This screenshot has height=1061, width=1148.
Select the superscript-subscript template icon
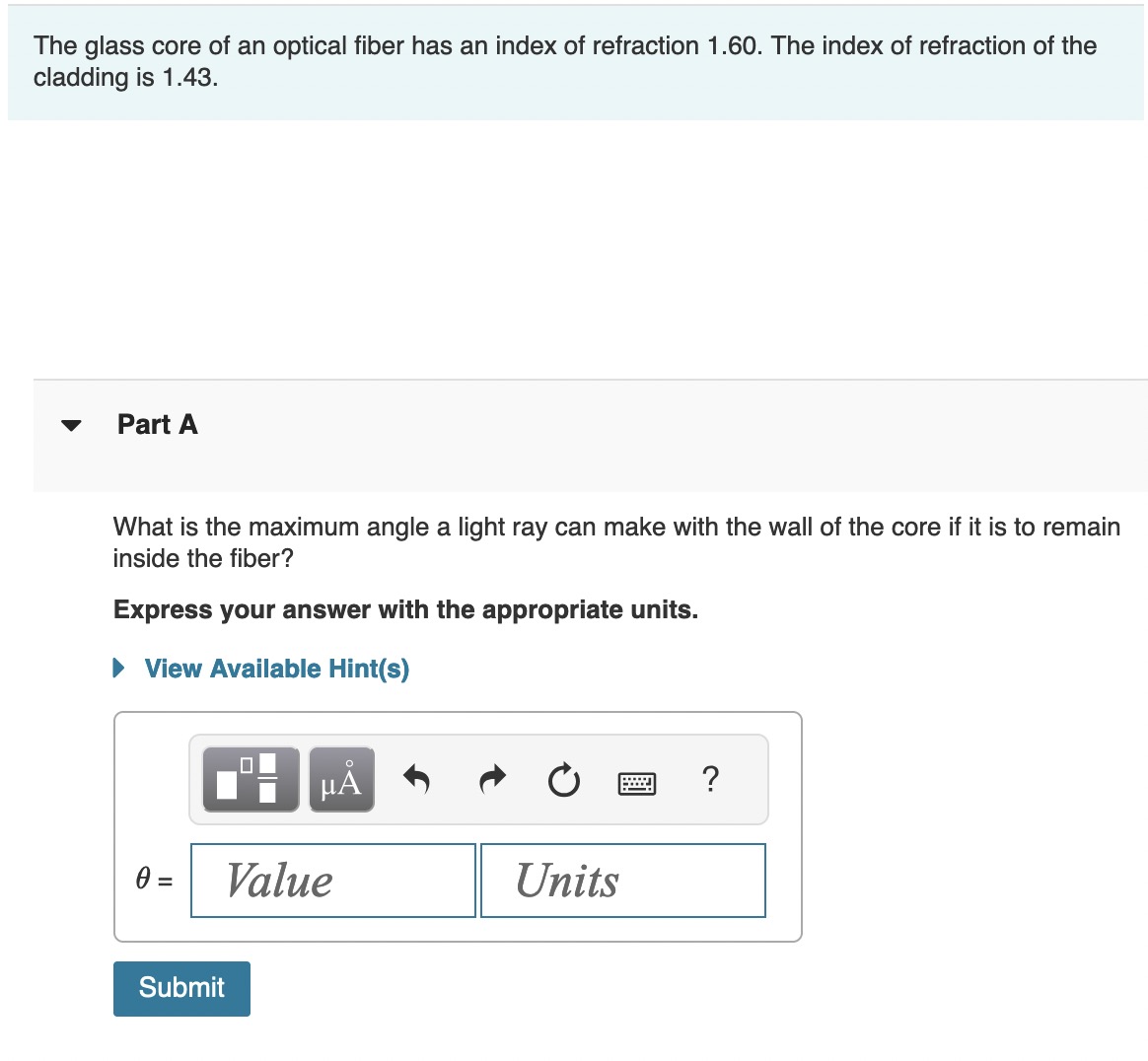[x=249, y=779]
